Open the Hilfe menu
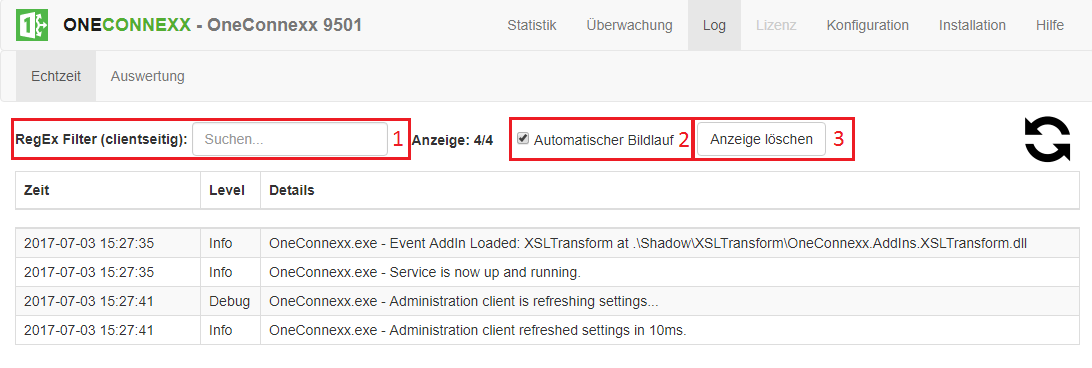The image size is (1092, 368). [1050, 25]
